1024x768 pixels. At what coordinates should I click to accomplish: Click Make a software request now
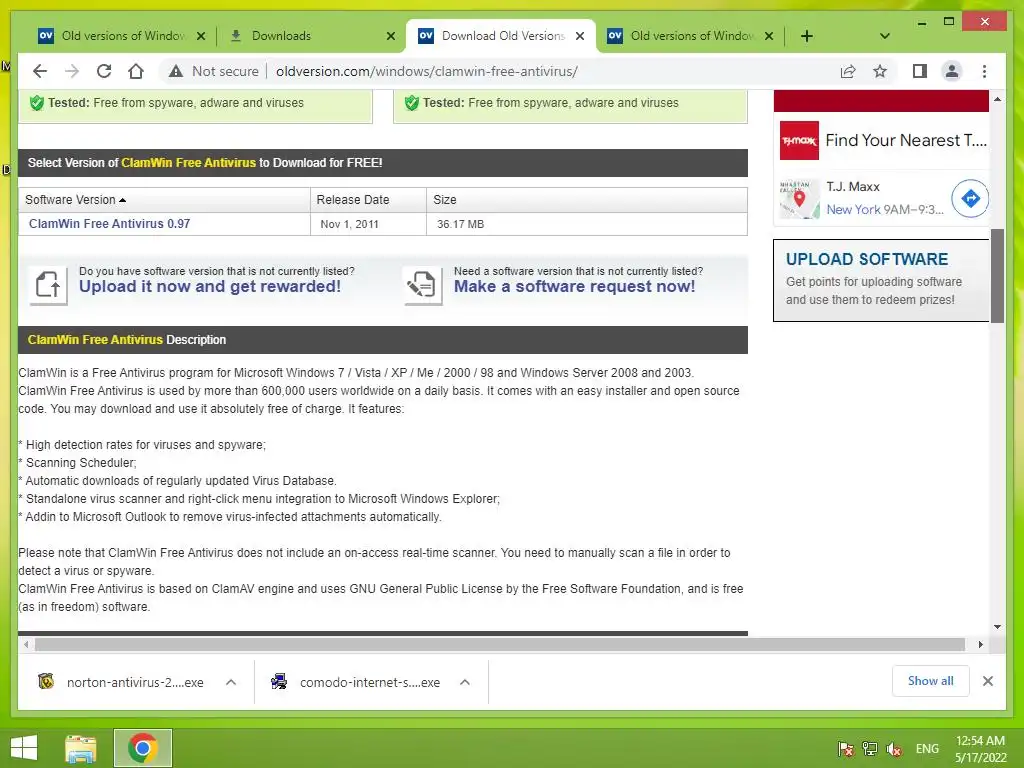click(x=574, y=286)
